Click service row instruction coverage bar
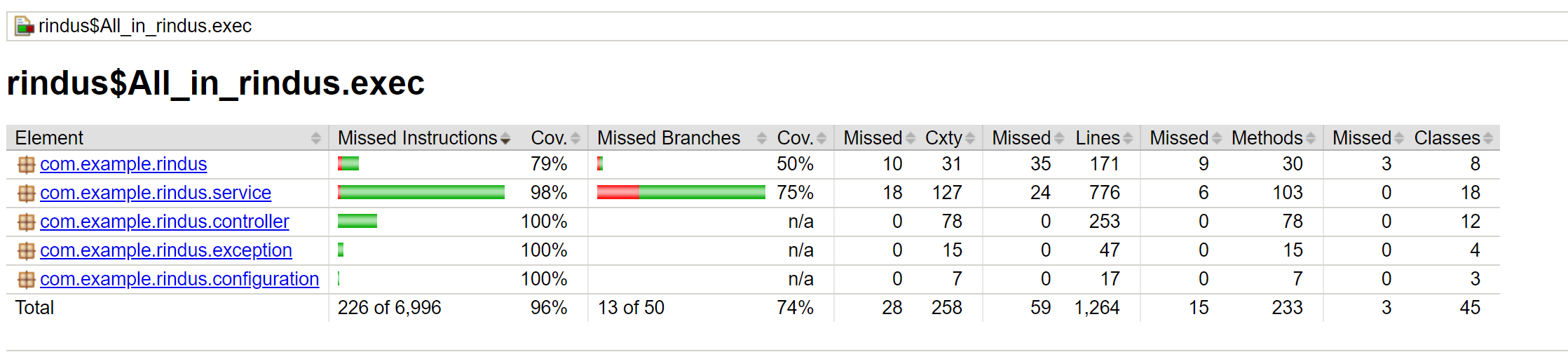1568x352 pixels. pyautogui.click(x=421, y=192)
